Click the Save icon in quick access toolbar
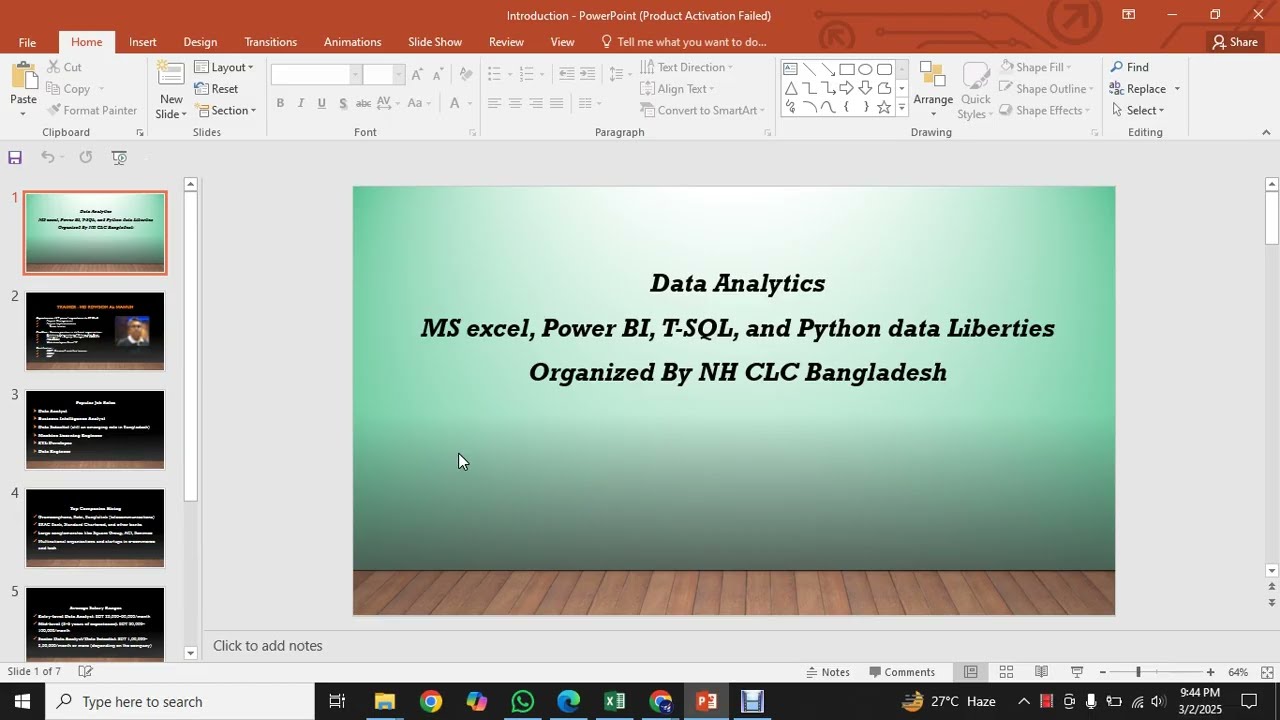 click(x=15, y=157)
